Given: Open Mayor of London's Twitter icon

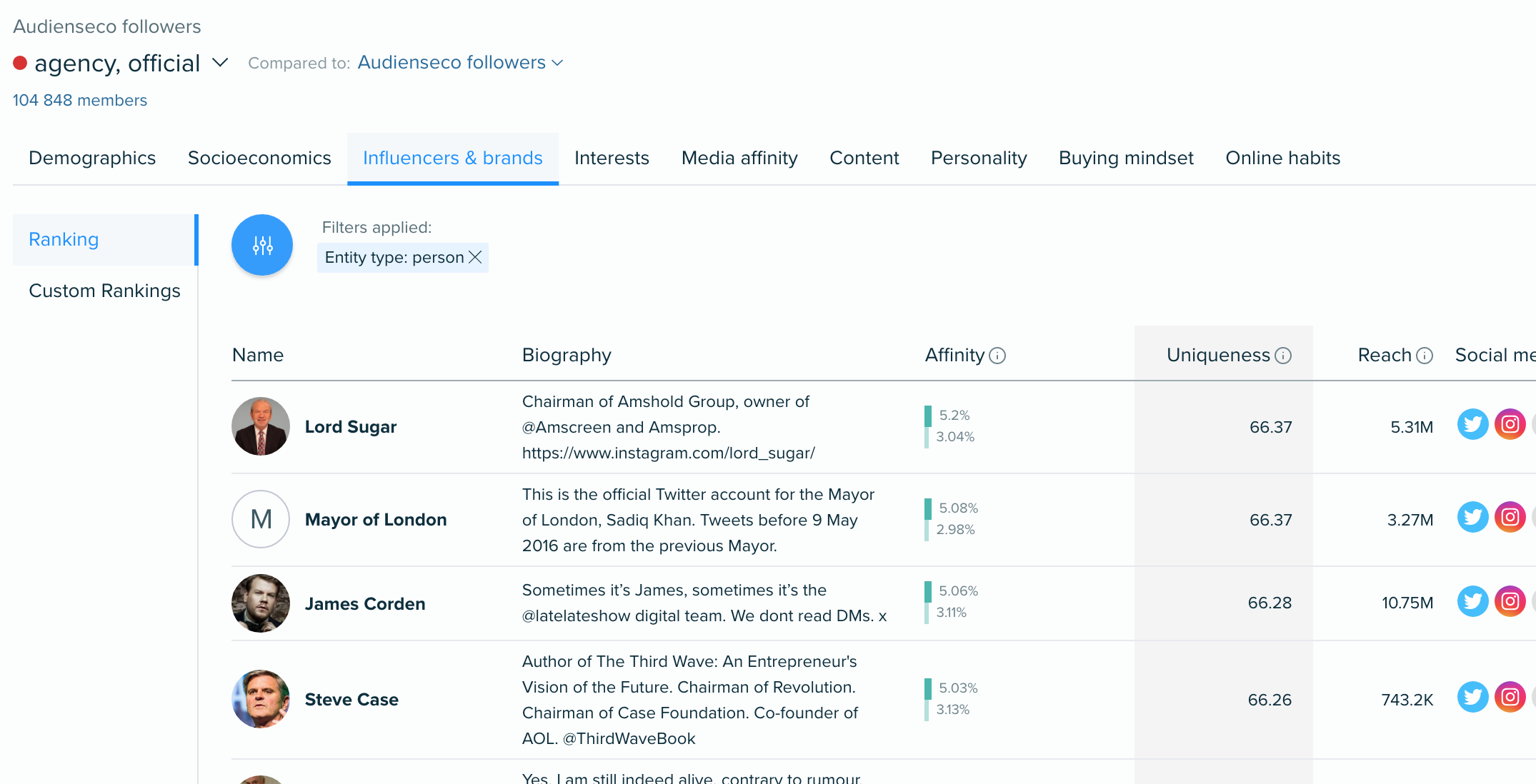Looking at the screenshot, I should (1472, 517).
